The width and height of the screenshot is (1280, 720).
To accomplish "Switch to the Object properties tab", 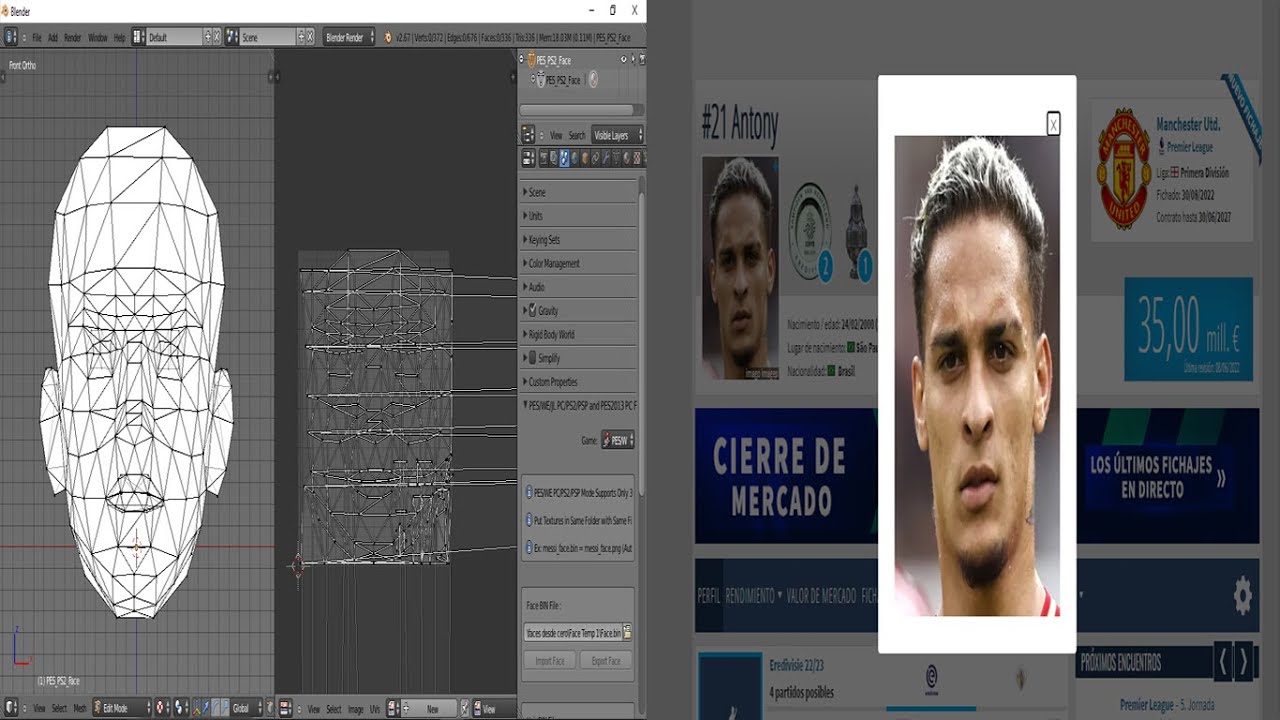I will pos(585,158).
